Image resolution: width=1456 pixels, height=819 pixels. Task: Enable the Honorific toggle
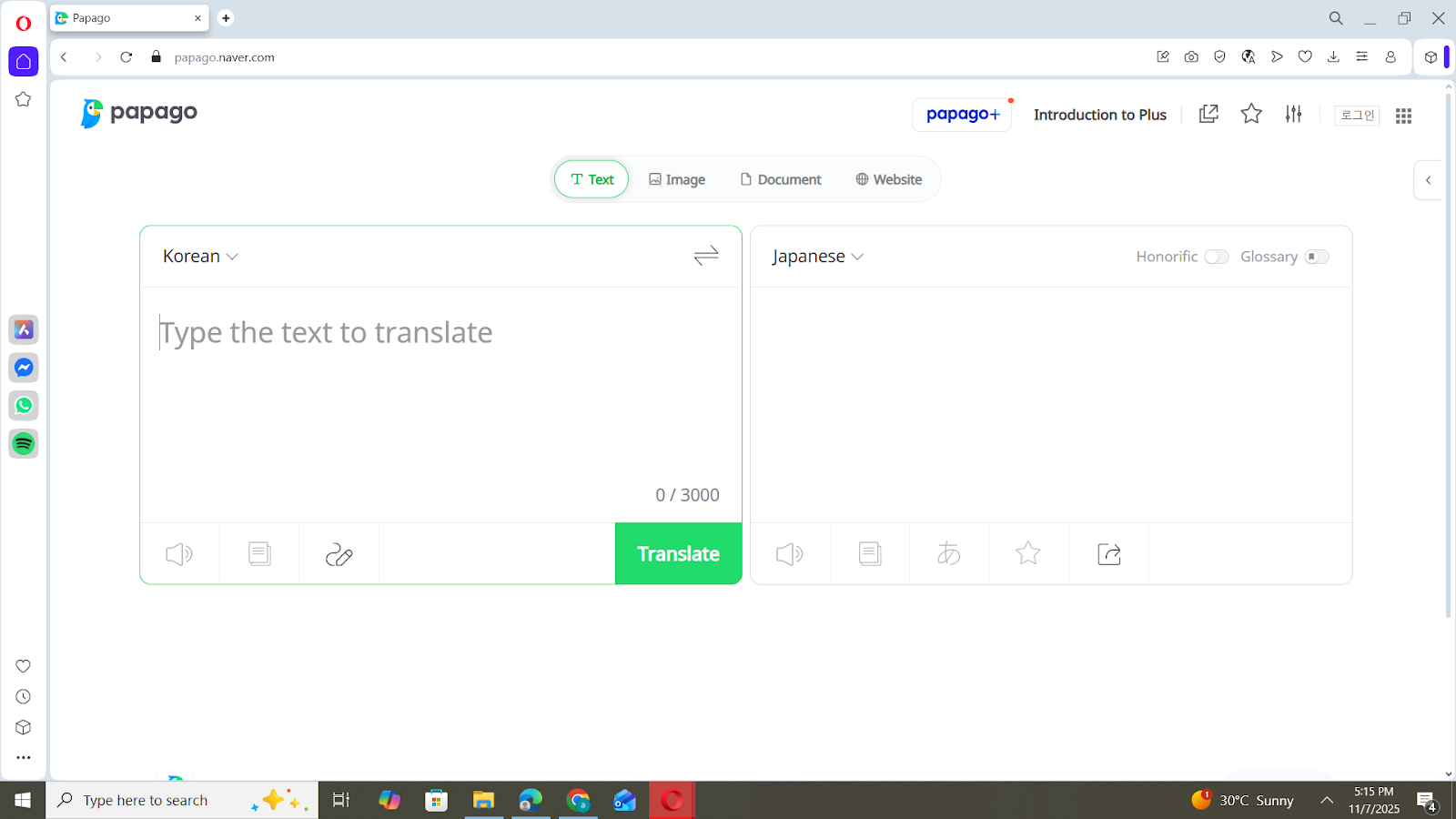[1217, 257]
